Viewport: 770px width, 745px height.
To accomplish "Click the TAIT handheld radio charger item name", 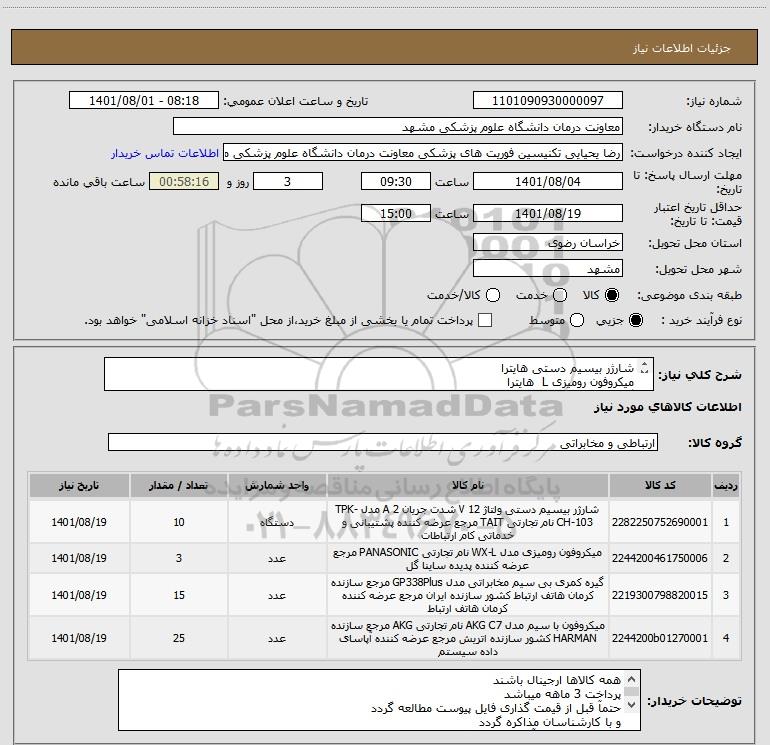I will click(468, 522).
